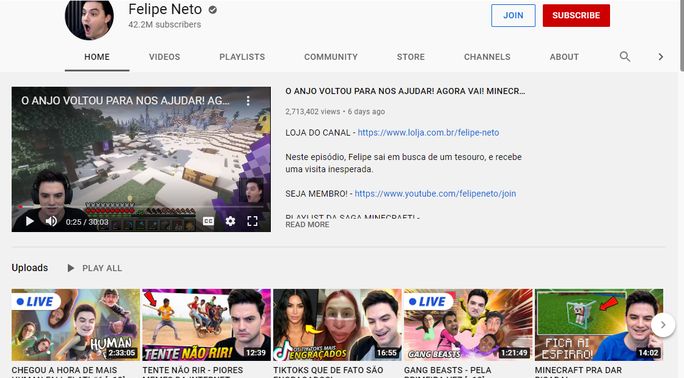Show more tabs with the tab bar arrow
The width and height of the screenshot is (684, 378).
tap(661, 57)
